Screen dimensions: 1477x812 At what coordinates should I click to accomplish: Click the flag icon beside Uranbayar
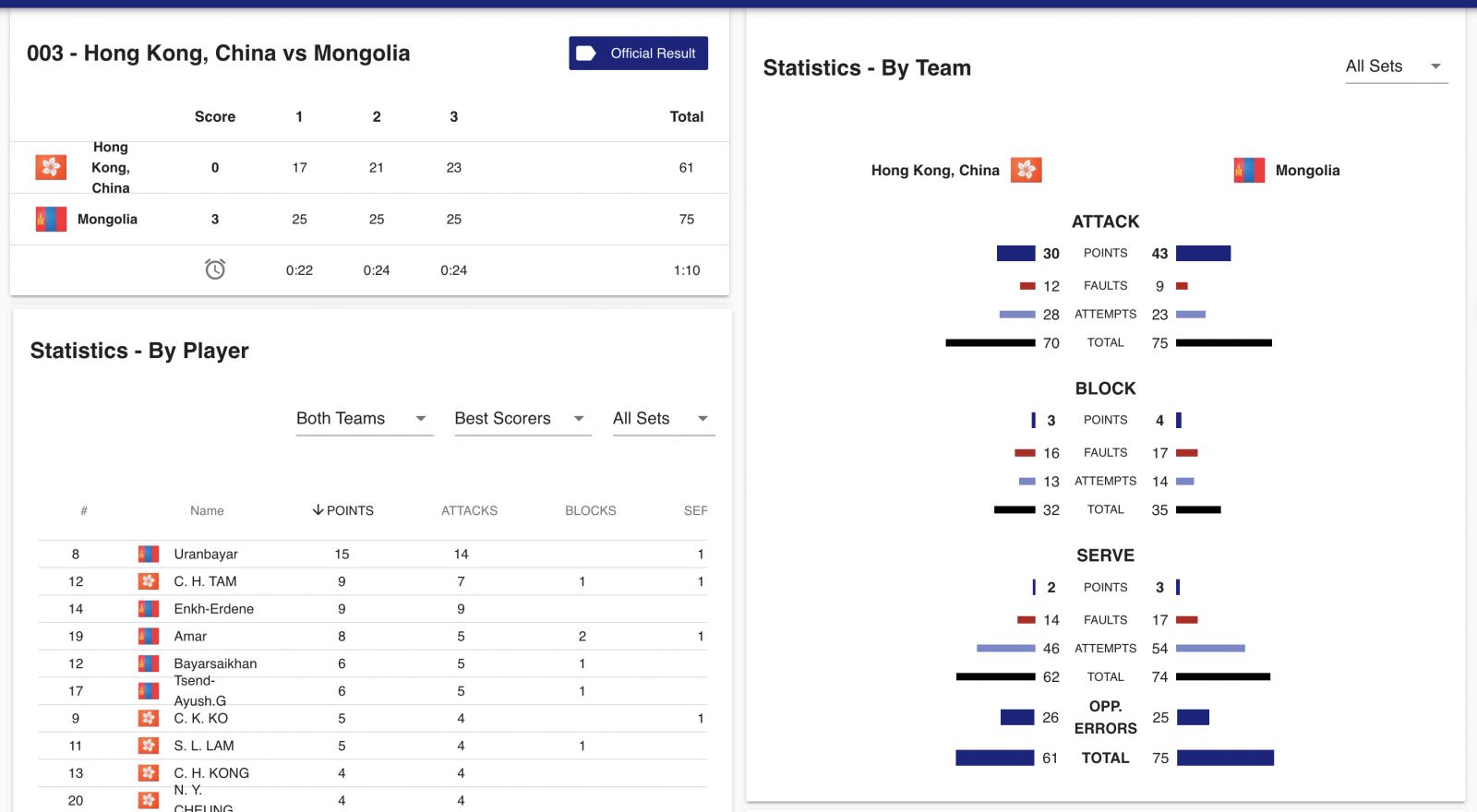(148, 554)
